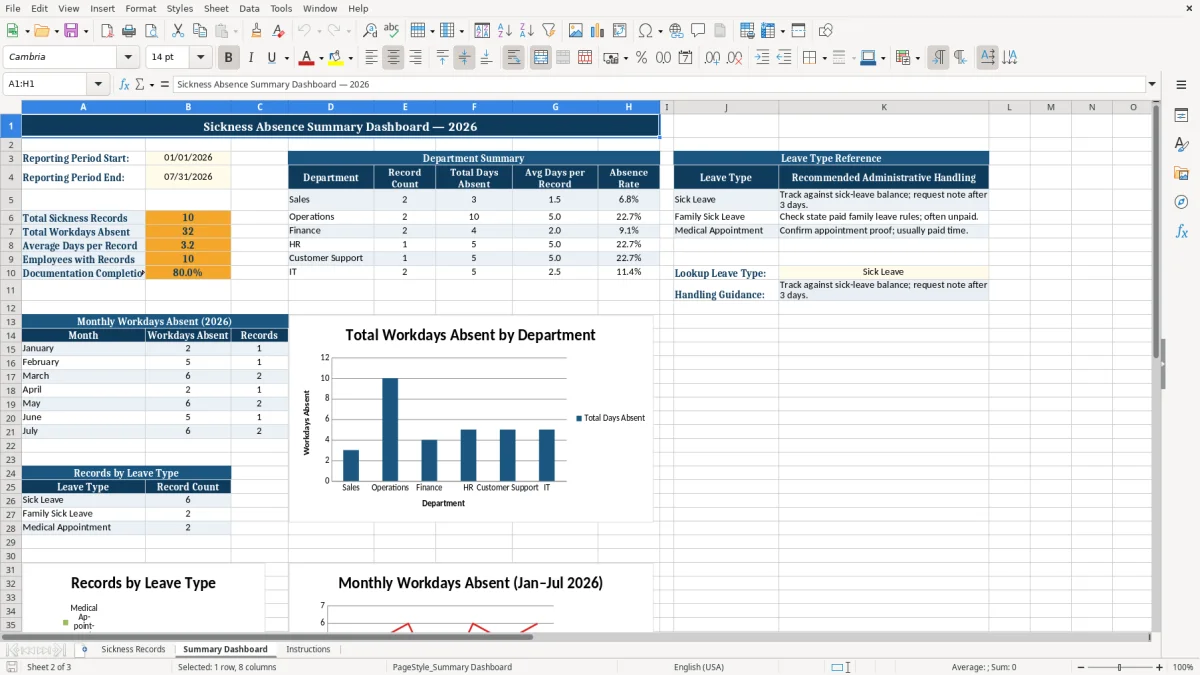Viewport: 1200px width, 675px height.
Task: Open Highlighting Color dropdown arrow
Action: (350, 58)
